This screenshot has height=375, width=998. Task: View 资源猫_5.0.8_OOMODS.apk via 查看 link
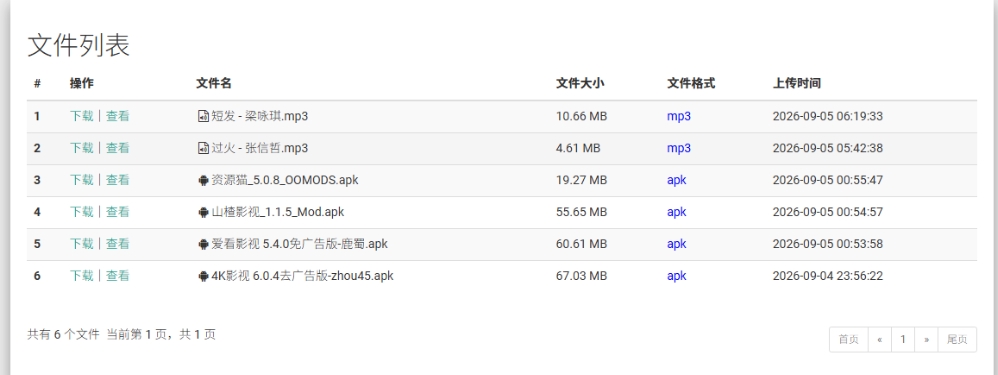click(118, 180)
